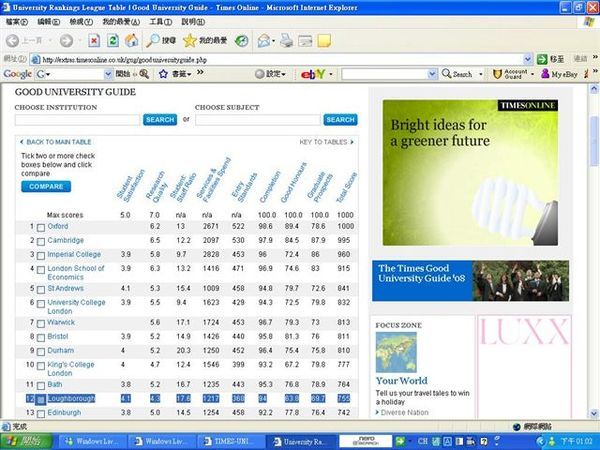Click the Nero Search taskbar box
The image size is (600, 450).
point(365,441)
